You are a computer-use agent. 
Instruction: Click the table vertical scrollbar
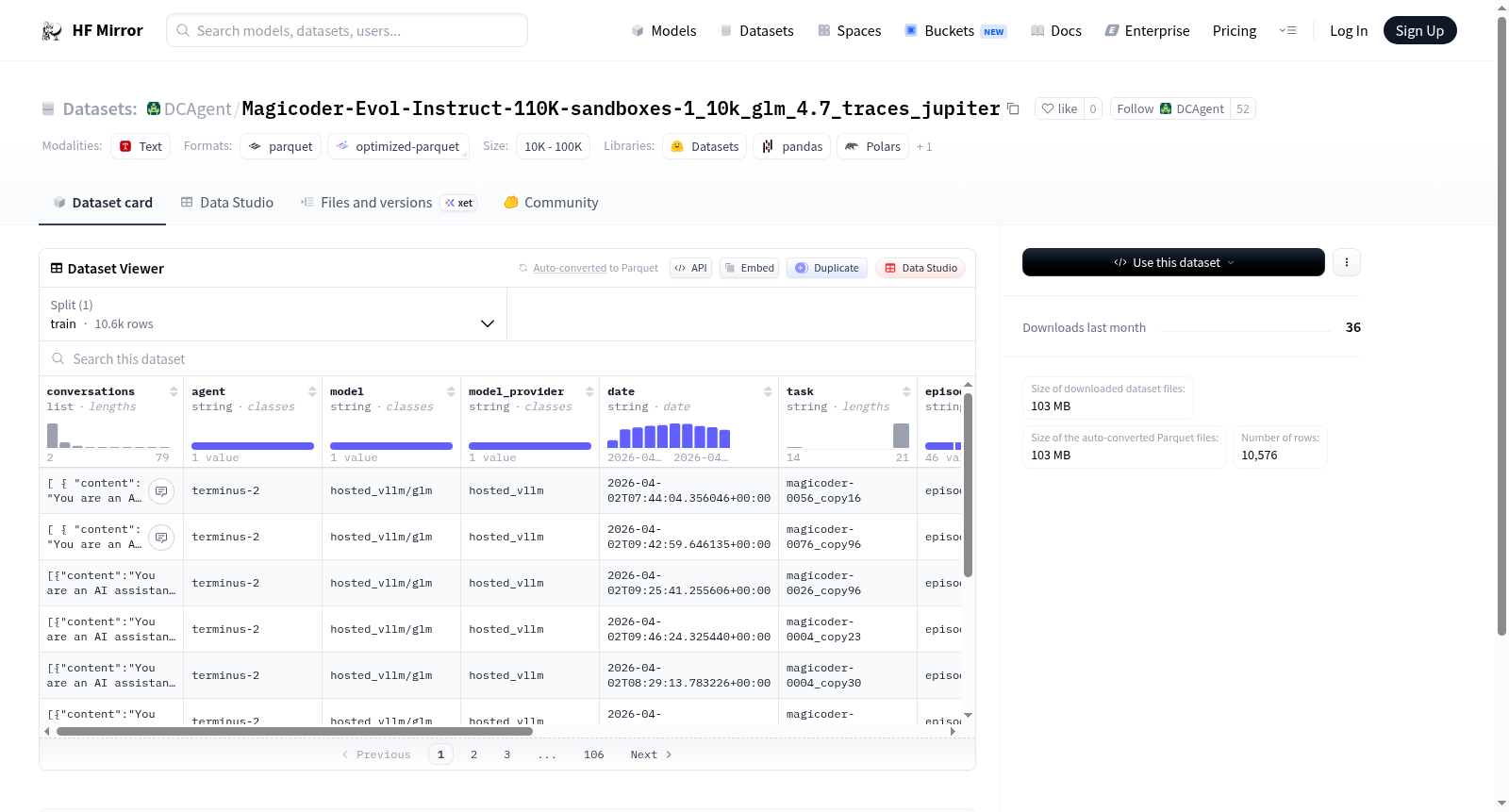coord(968,485)
